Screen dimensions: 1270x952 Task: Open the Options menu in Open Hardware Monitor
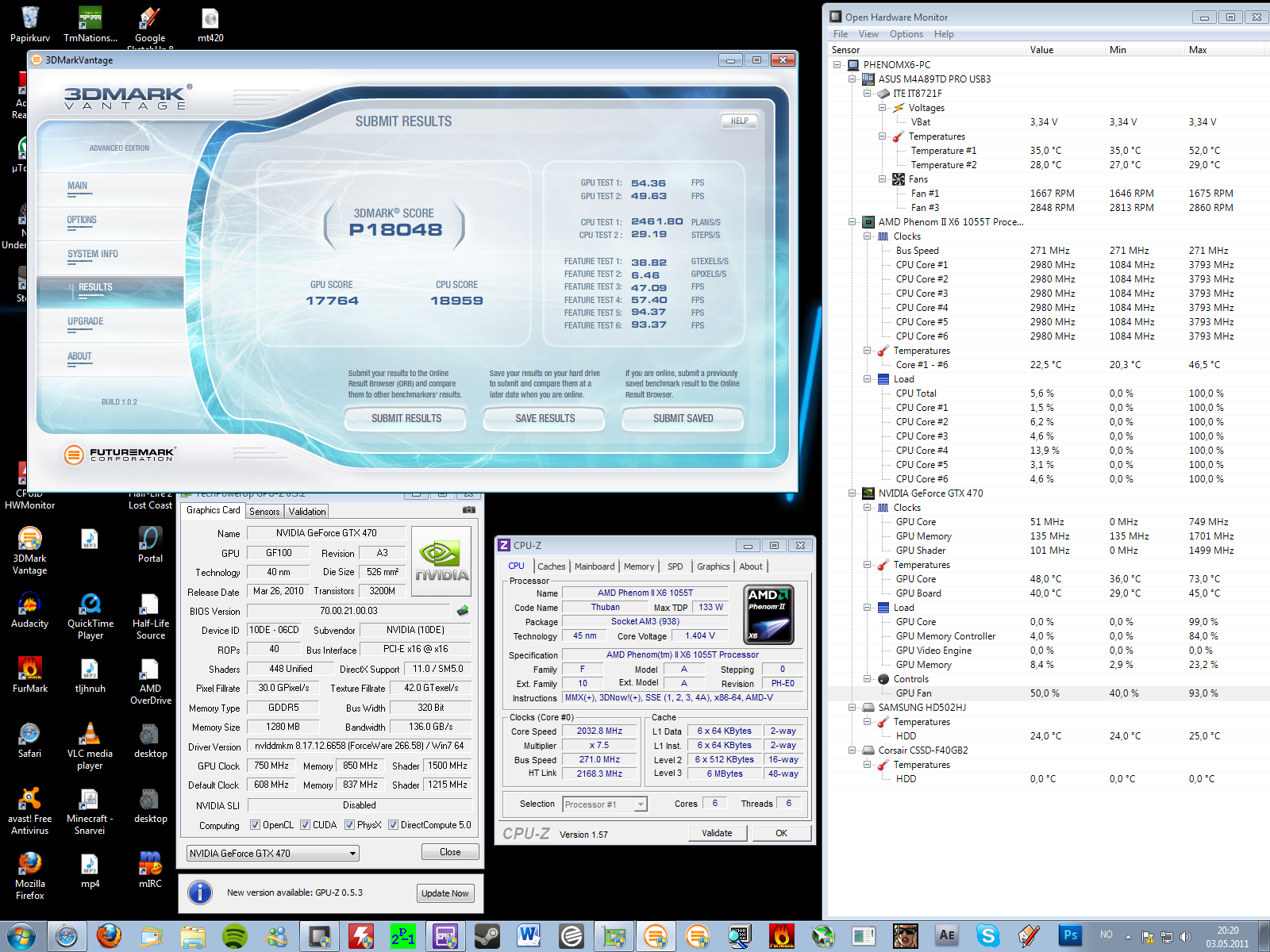906,34
